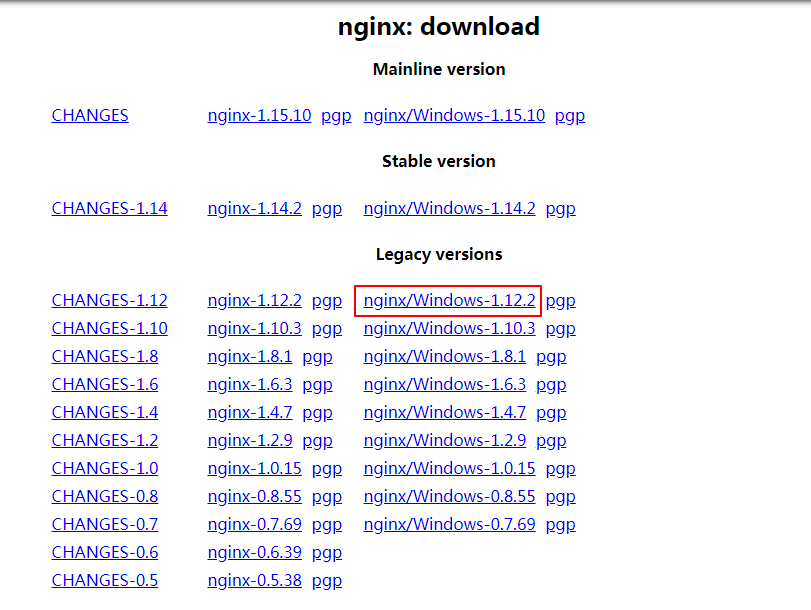Download nginx-1.2.9 source
The height and width of the screenshot is (610, 811).
click(250, 440)
